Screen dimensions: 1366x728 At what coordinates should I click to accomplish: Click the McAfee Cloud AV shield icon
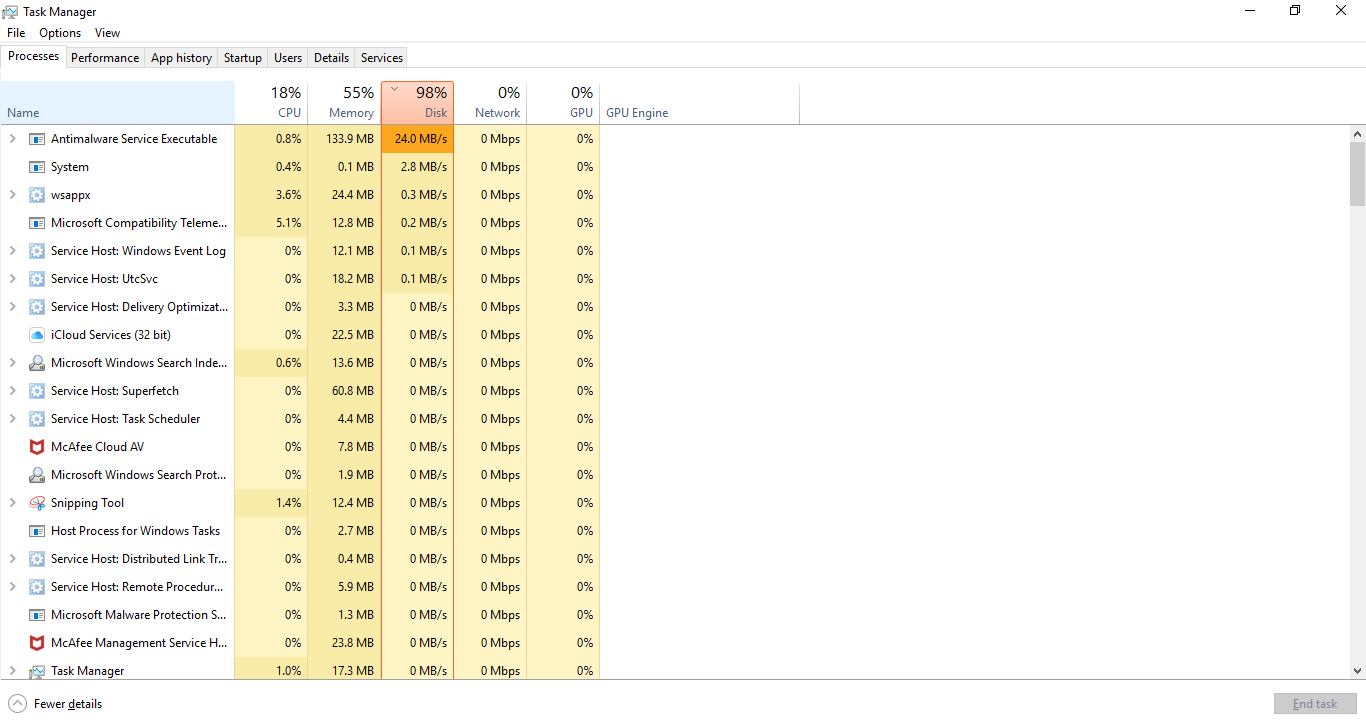pyautogui.click(x=37, y=447)
